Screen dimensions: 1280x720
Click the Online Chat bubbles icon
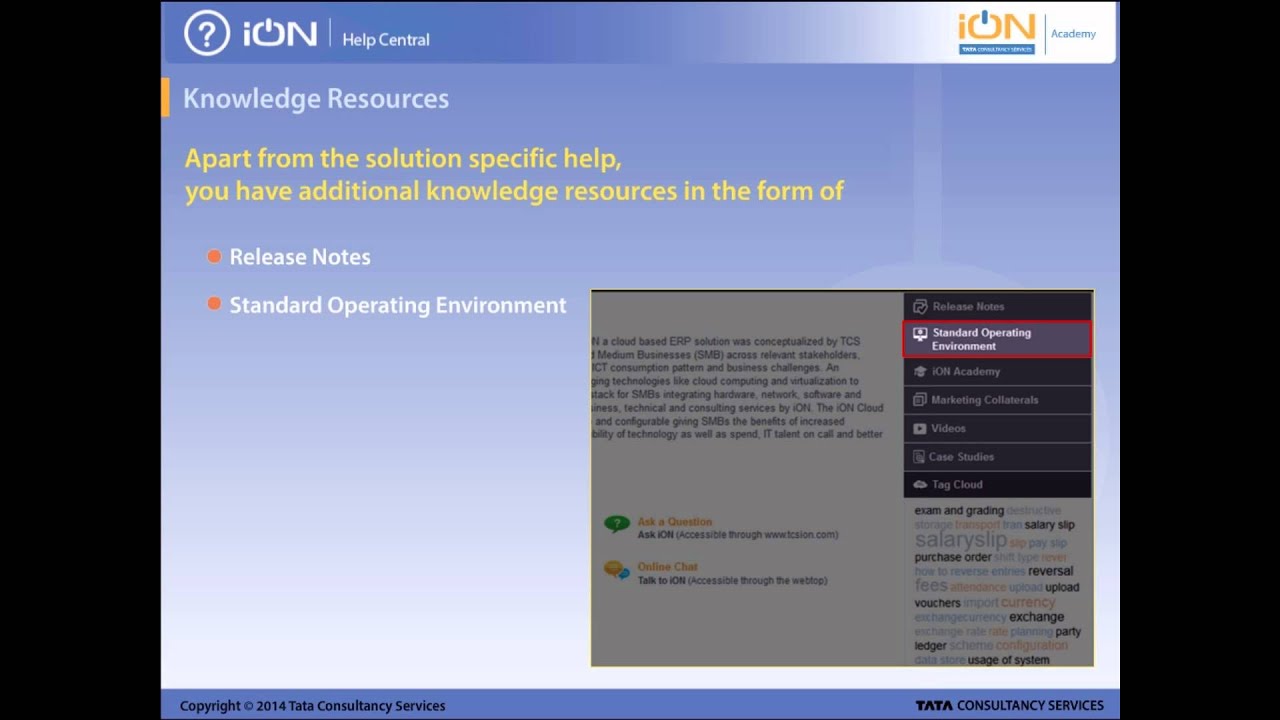click(x=617, y=570)
